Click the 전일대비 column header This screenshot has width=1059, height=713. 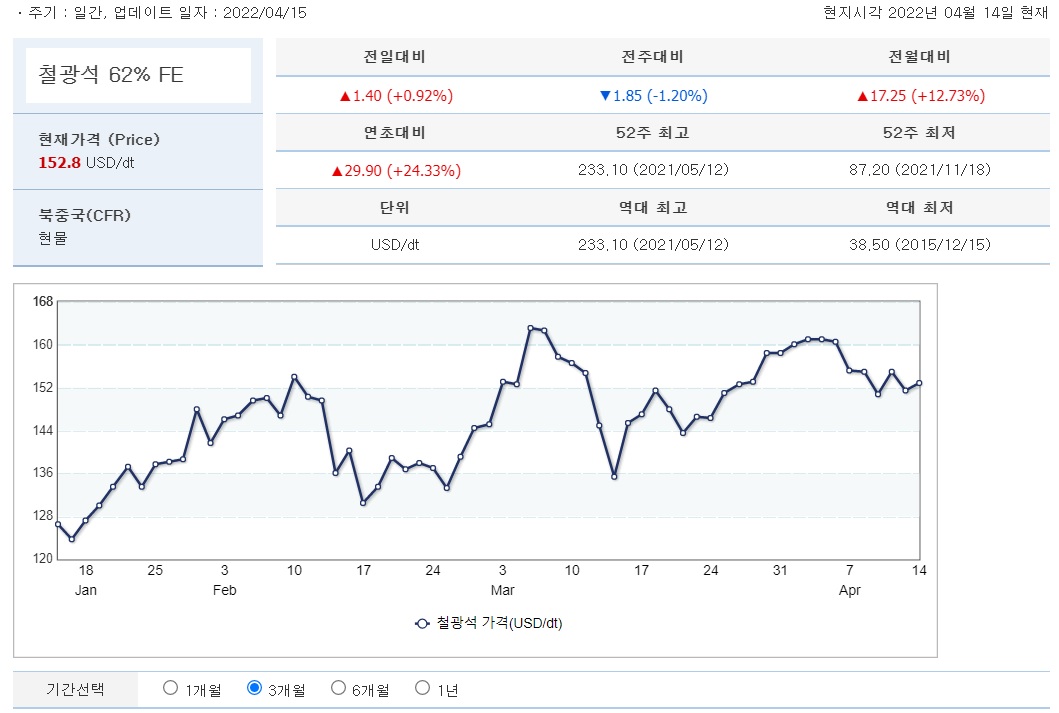coord(394,57)
